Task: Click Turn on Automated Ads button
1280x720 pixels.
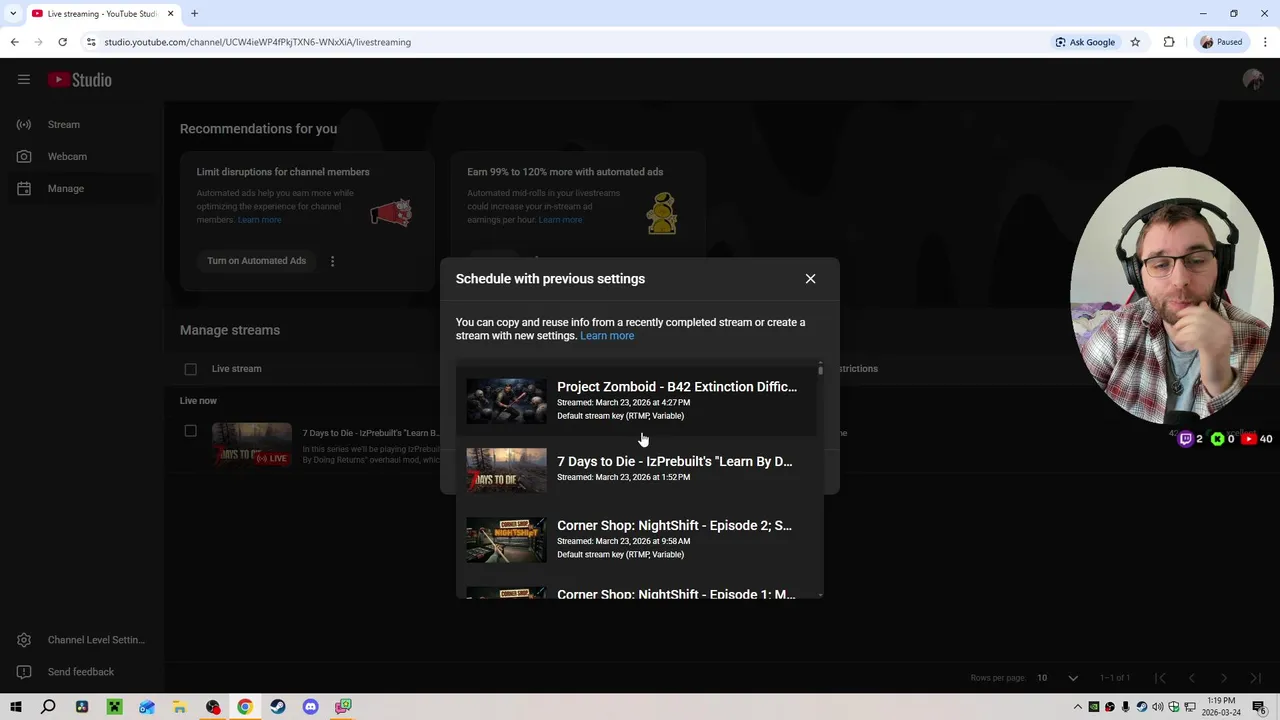Action: click(256, 261)
